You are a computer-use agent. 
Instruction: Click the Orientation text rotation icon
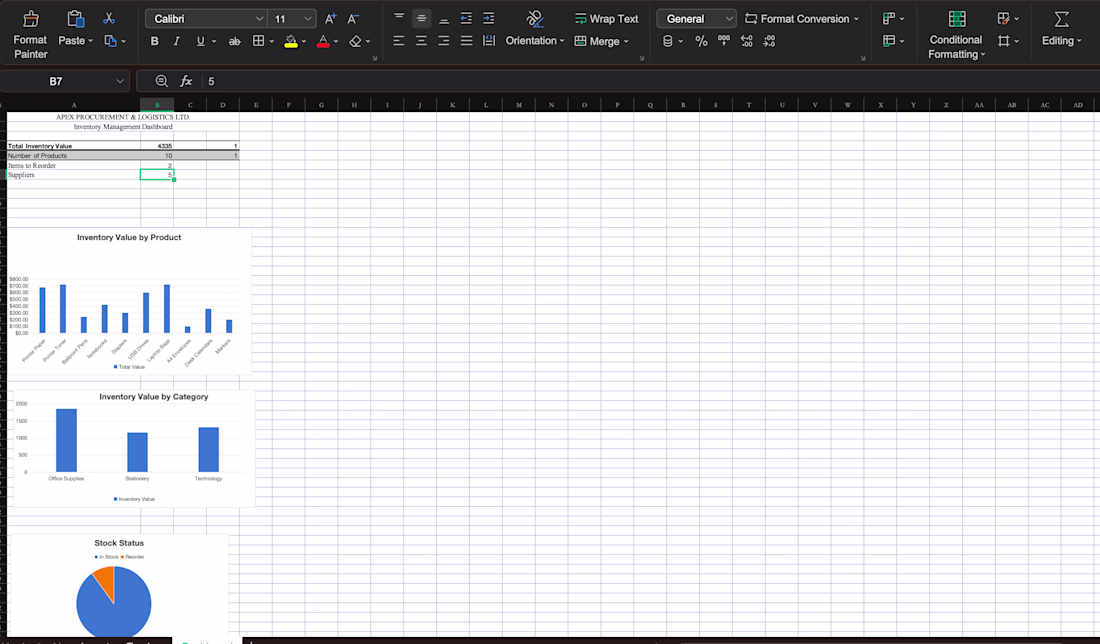click(535, 19)
